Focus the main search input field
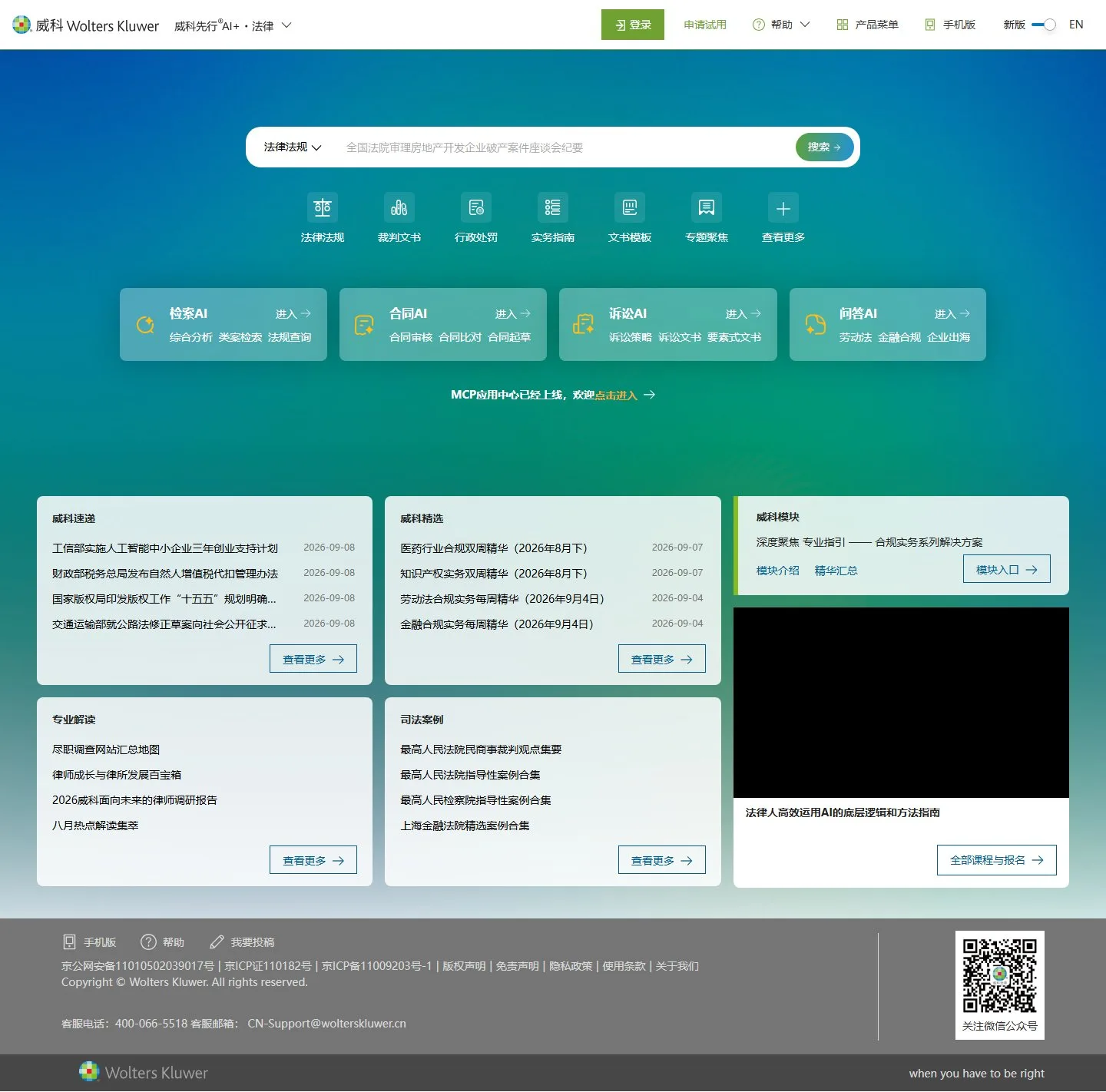Image resolution: width=1106 pixels, height=1092 pixels. pos(565,147)
